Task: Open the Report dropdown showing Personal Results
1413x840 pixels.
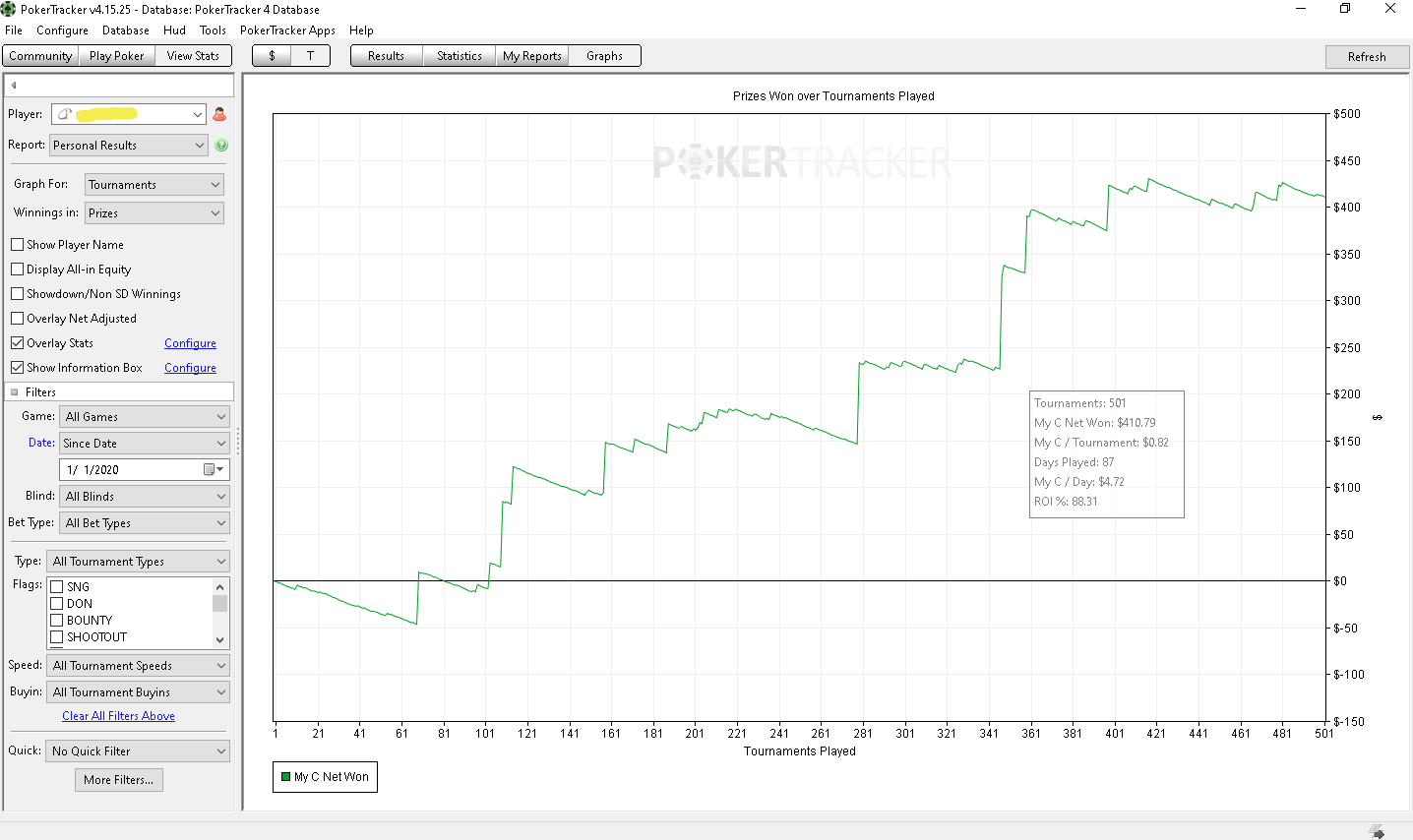Action: tap(129, 145)
